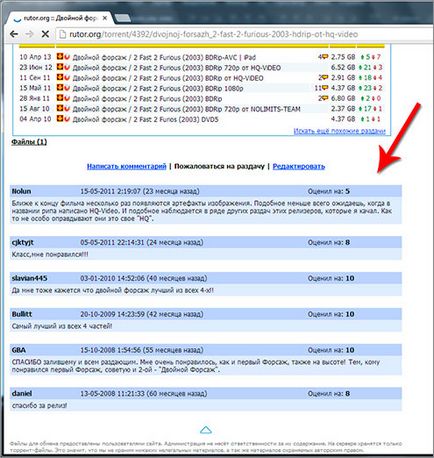Click Редактировать link

point(299,166)
